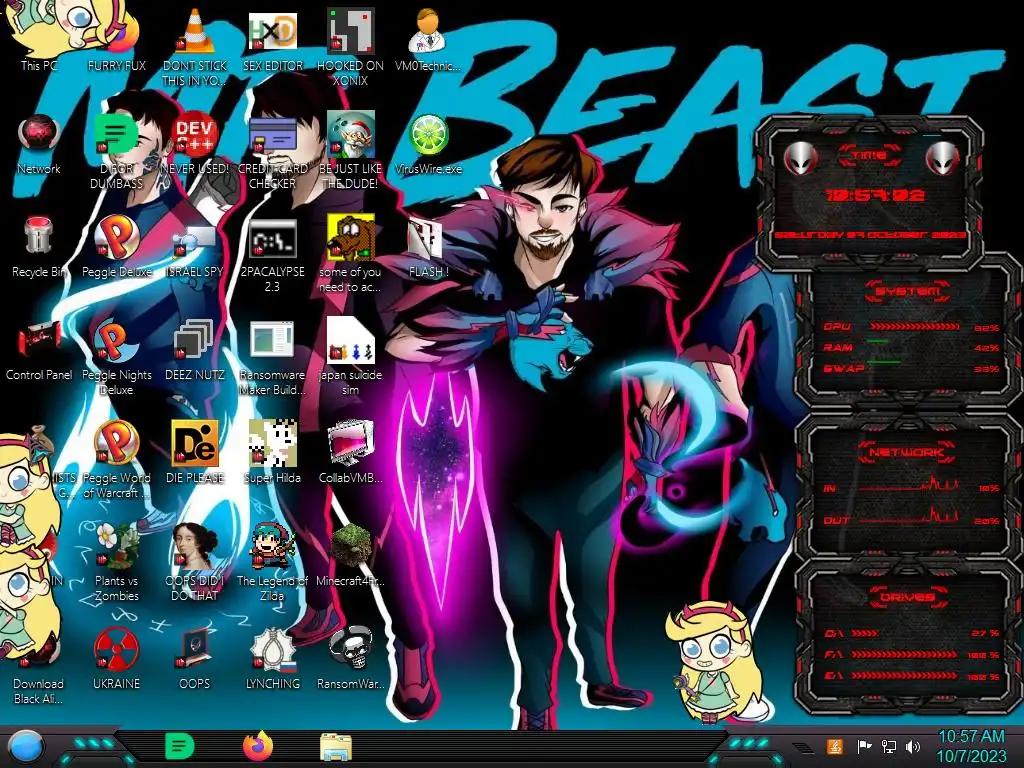Click the TIME clock gadget on desktop
The height and width of the screenshot is (768, 1024).
(x=871, y=195)
